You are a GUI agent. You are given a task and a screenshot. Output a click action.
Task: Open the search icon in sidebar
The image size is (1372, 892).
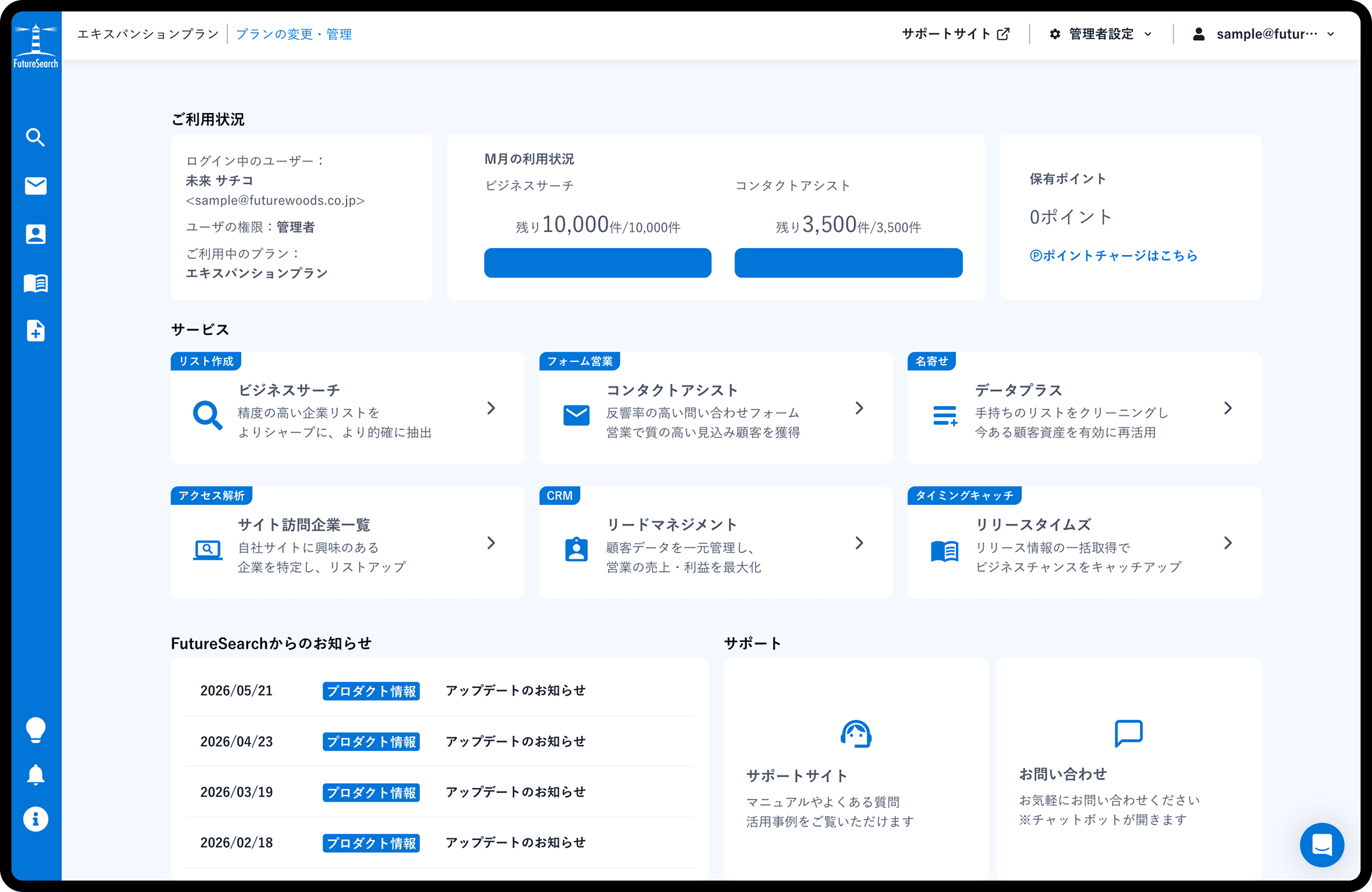point(36,137)
